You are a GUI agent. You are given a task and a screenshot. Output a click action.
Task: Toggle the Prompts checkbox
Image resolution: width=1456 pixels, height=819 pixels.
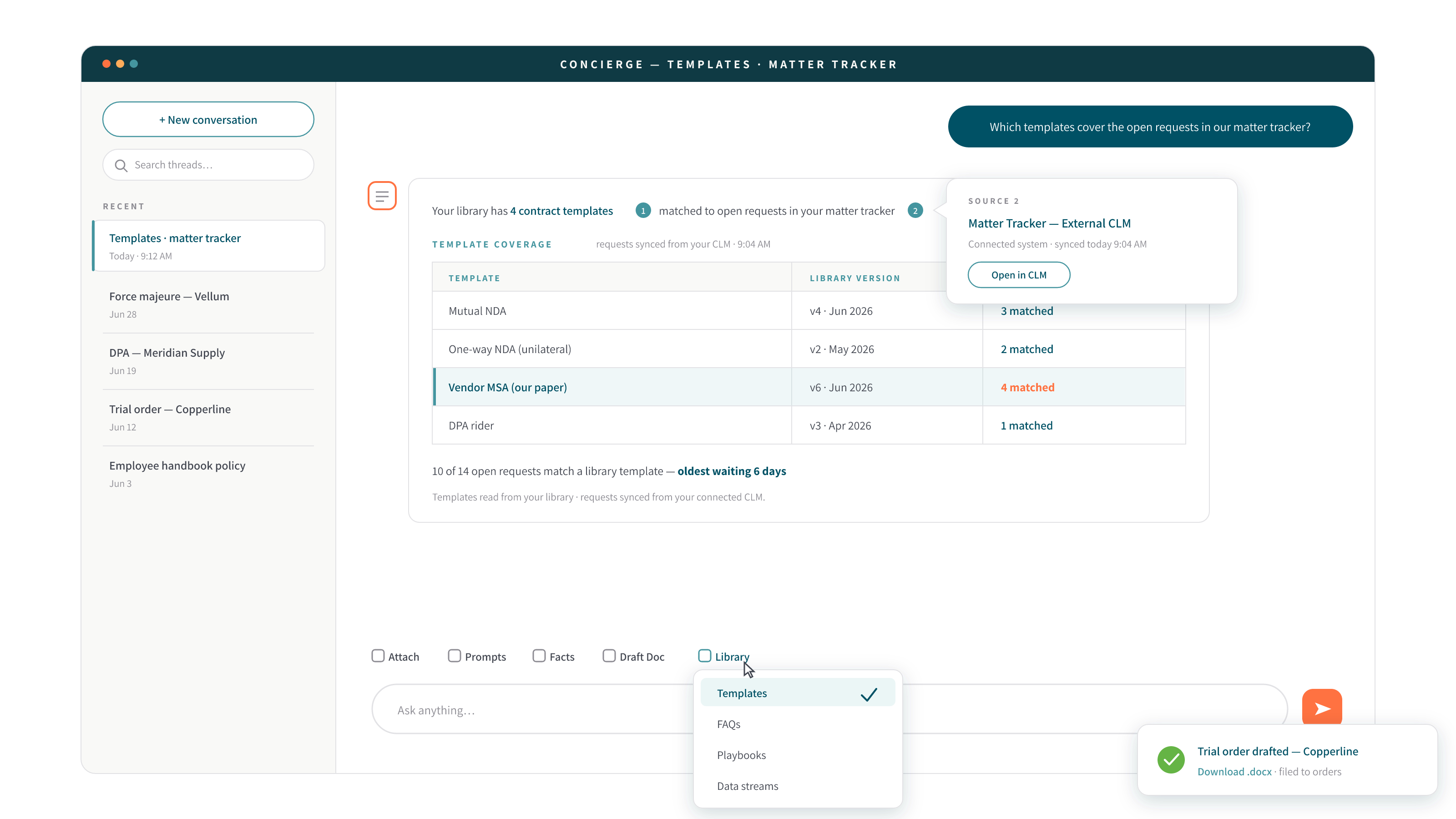click(455, 656)
